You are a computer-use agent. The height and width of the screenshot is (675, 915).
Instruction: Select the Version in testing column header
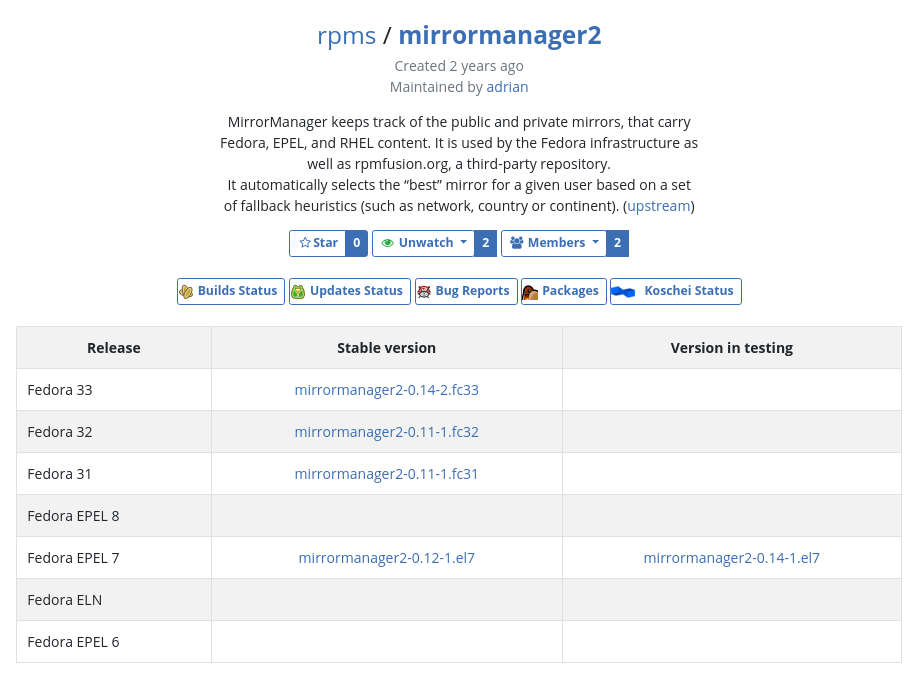(x=732, y=348)
